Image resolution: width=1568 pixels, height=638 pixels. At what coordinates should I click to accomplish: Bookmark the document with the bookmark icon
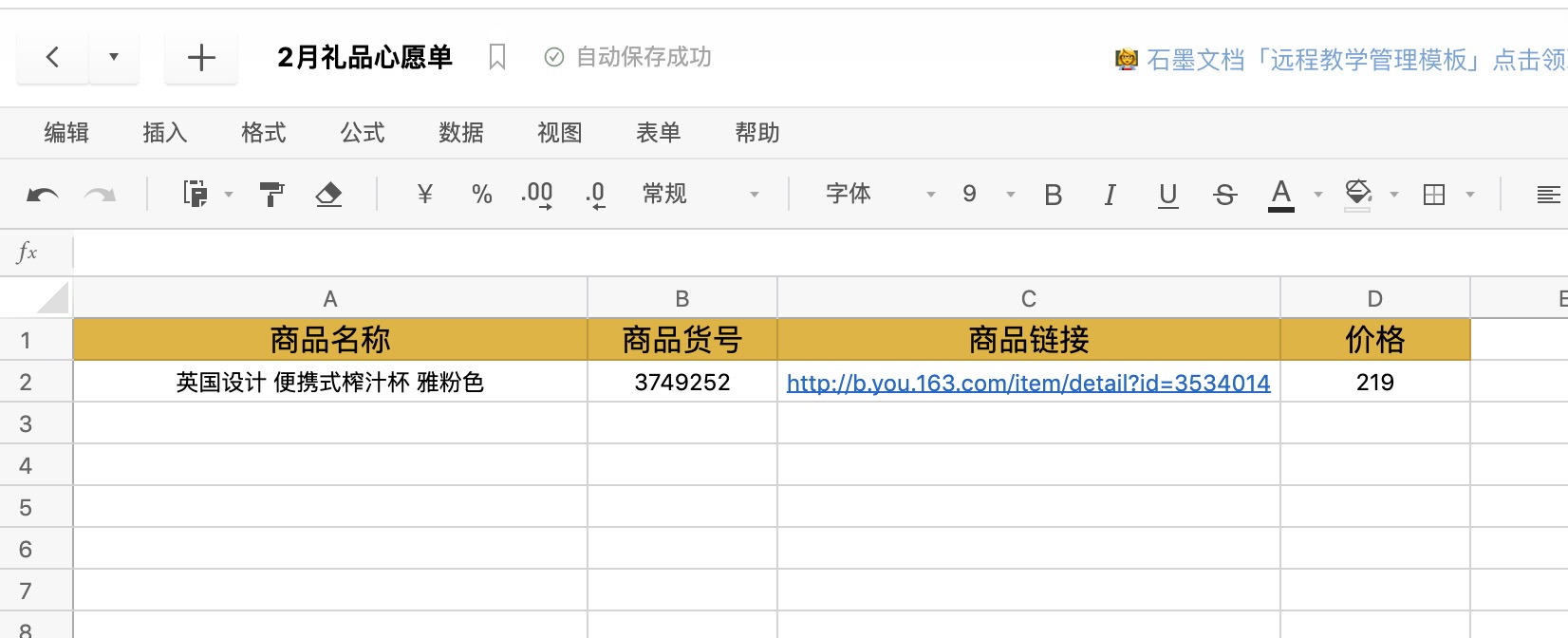click(496, 58)
